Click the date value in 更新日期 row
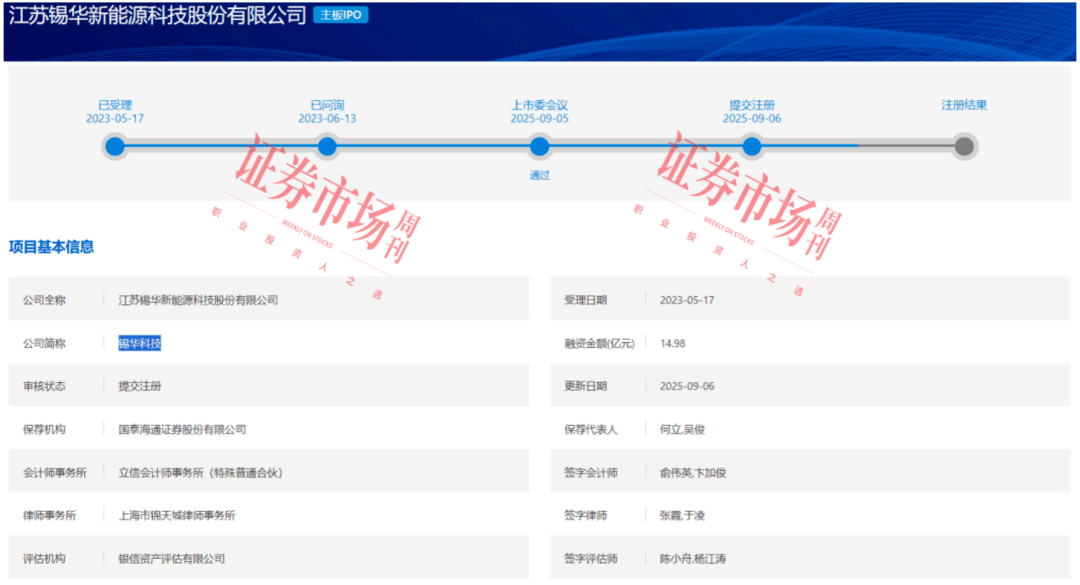The height and width of the screenshot is (585, 1080). (x=687, y=386)
